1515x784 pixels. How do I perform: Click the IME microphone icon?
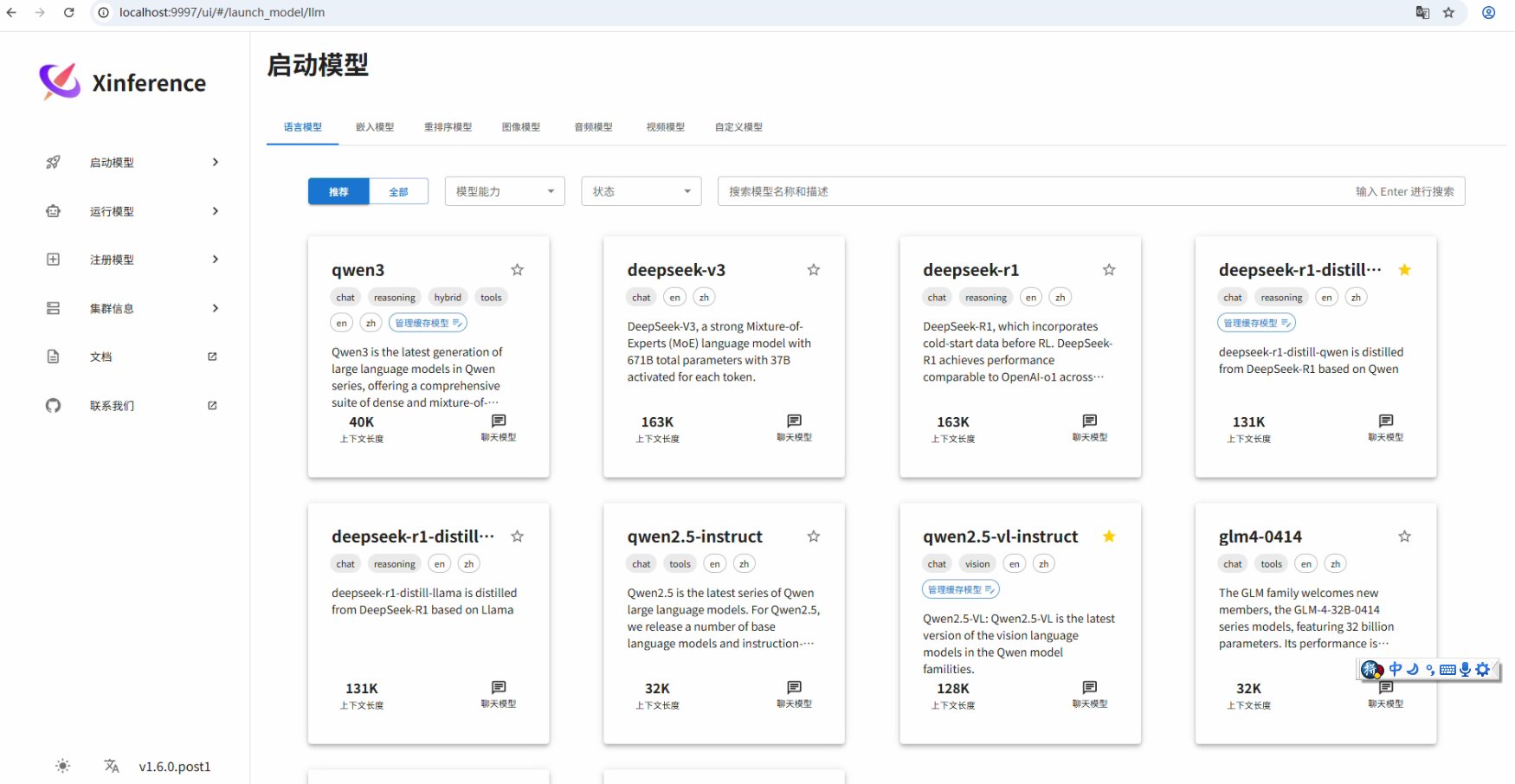point(1465,669)
